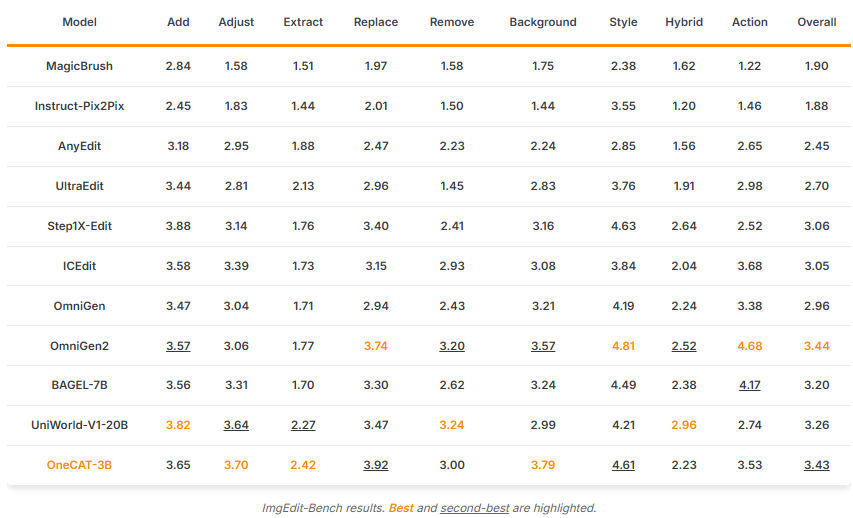The height and width of the screenshot is (518, 853).
Task: Click the Action column header
Action: [x=750, y=22]
